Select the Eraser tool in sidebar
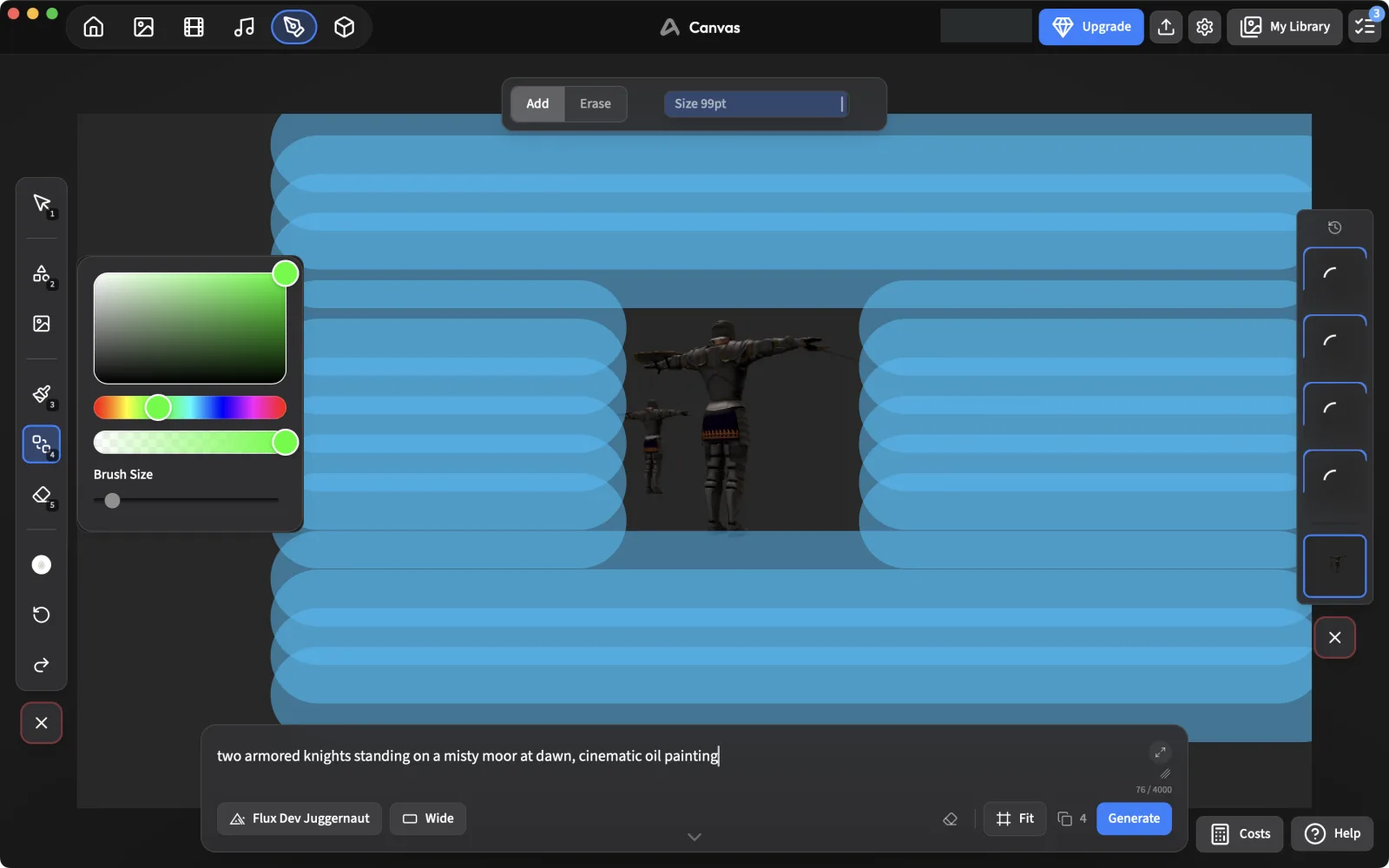The height and width of the screenshot is (868, 1389). 42,495
